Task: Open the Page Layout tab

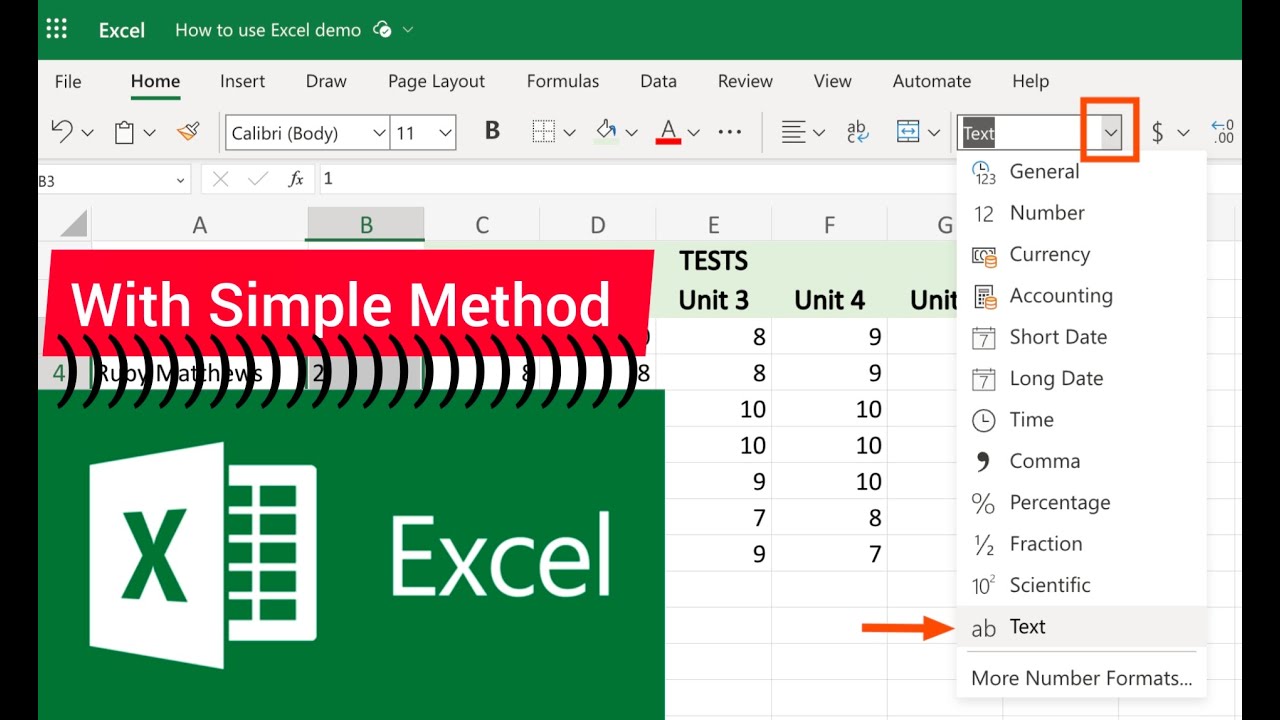Action: pyautogui.click(x=436, y=81)
